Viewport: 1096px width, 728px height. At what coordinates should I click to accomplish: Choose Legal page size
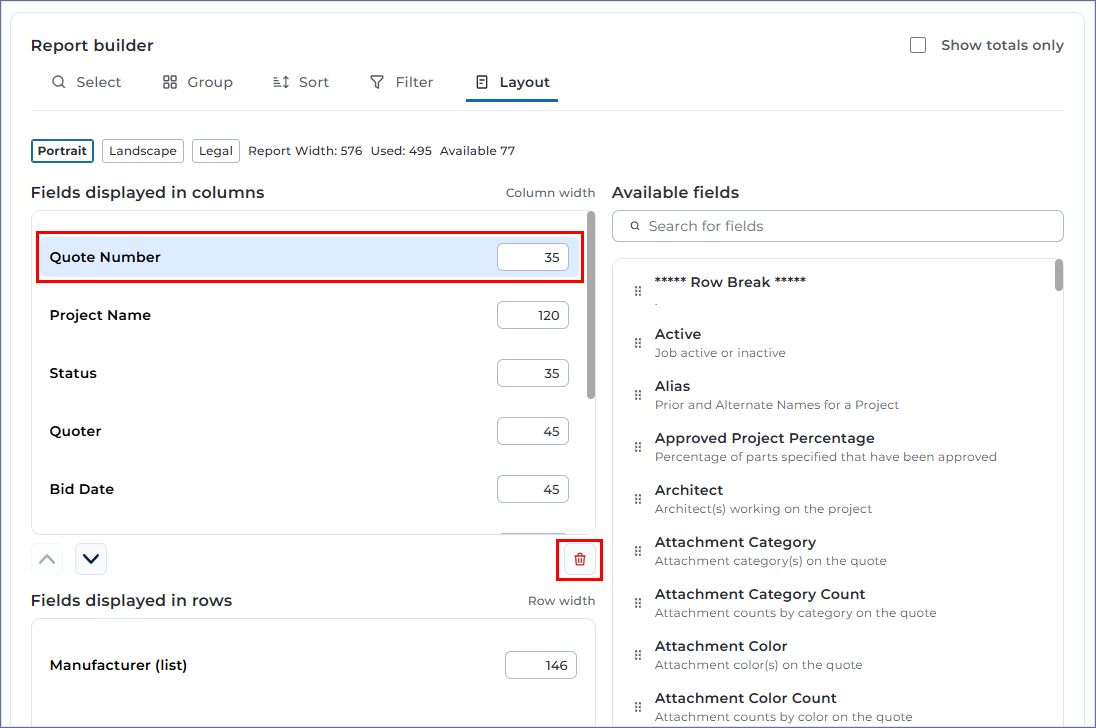(x=216, y=151)
